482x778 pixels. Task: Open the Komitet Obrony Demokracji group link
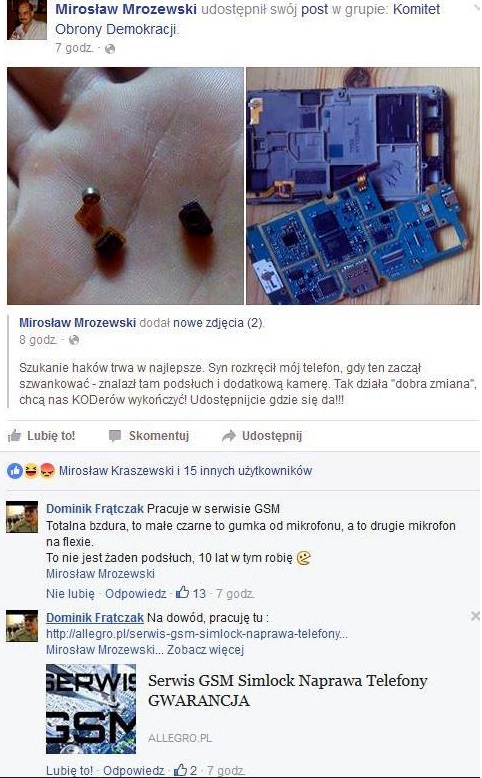248,19
